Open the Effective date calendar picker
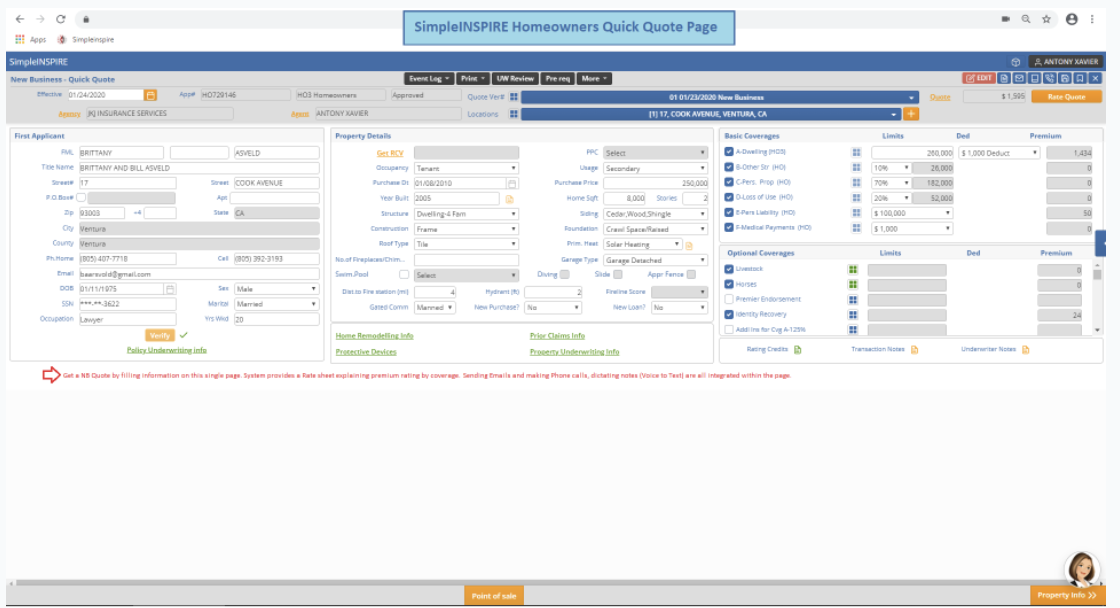 point(151,95)
